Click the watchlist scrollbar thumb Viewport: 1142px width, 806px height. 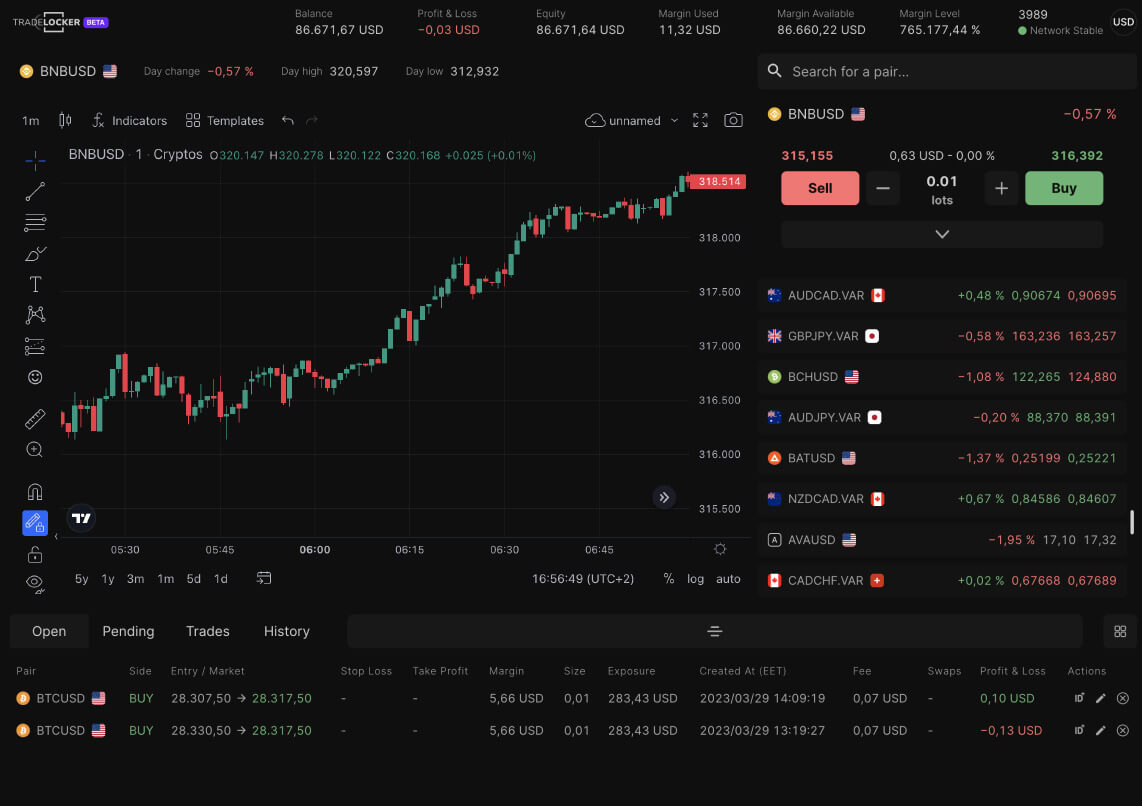click(1132, 522)
